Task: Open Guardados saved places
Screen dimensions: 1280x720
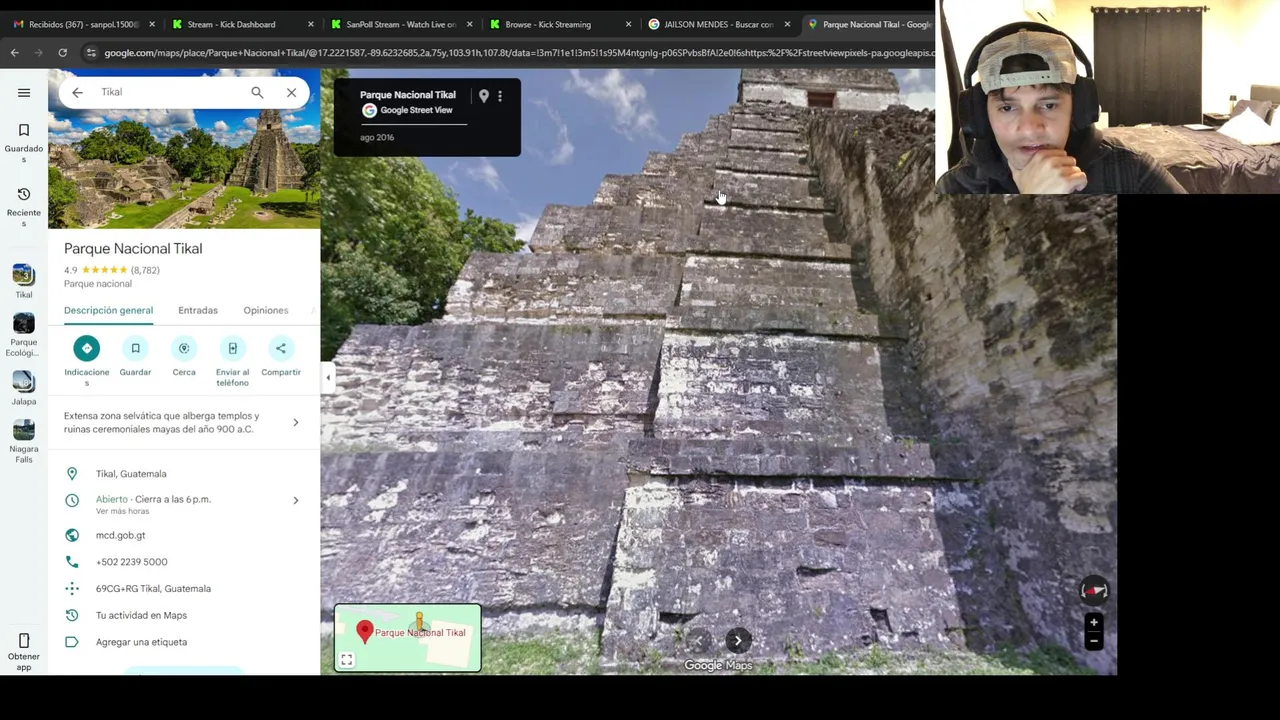Action: (24, 142)
